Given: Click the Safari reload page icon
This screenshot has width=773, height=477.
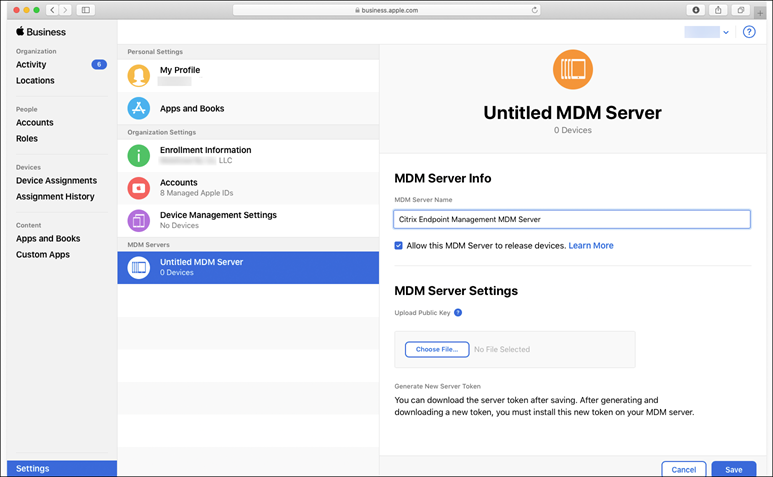Looking at the screenshot, I should point(535,10).
